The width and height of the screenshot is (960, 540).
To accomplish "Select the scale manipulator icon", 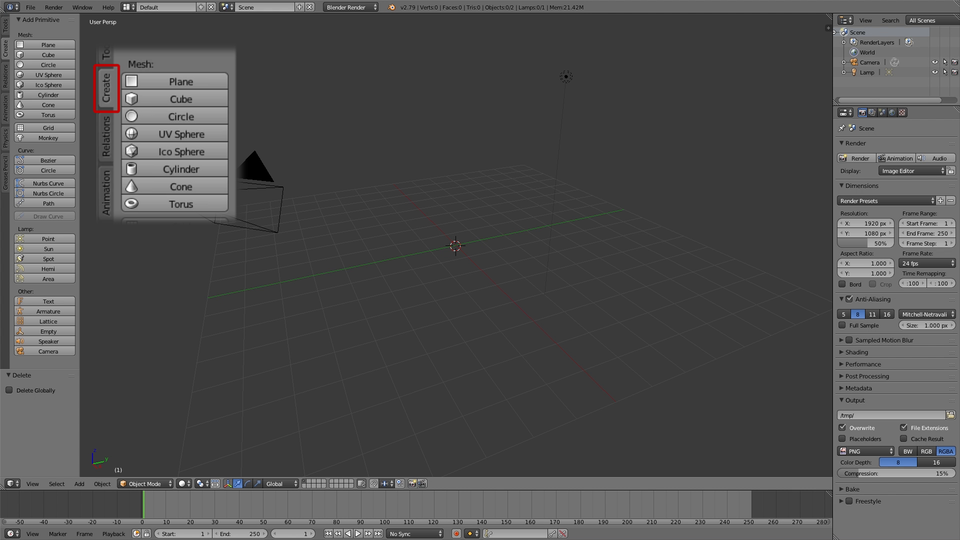I will [257, 484].
